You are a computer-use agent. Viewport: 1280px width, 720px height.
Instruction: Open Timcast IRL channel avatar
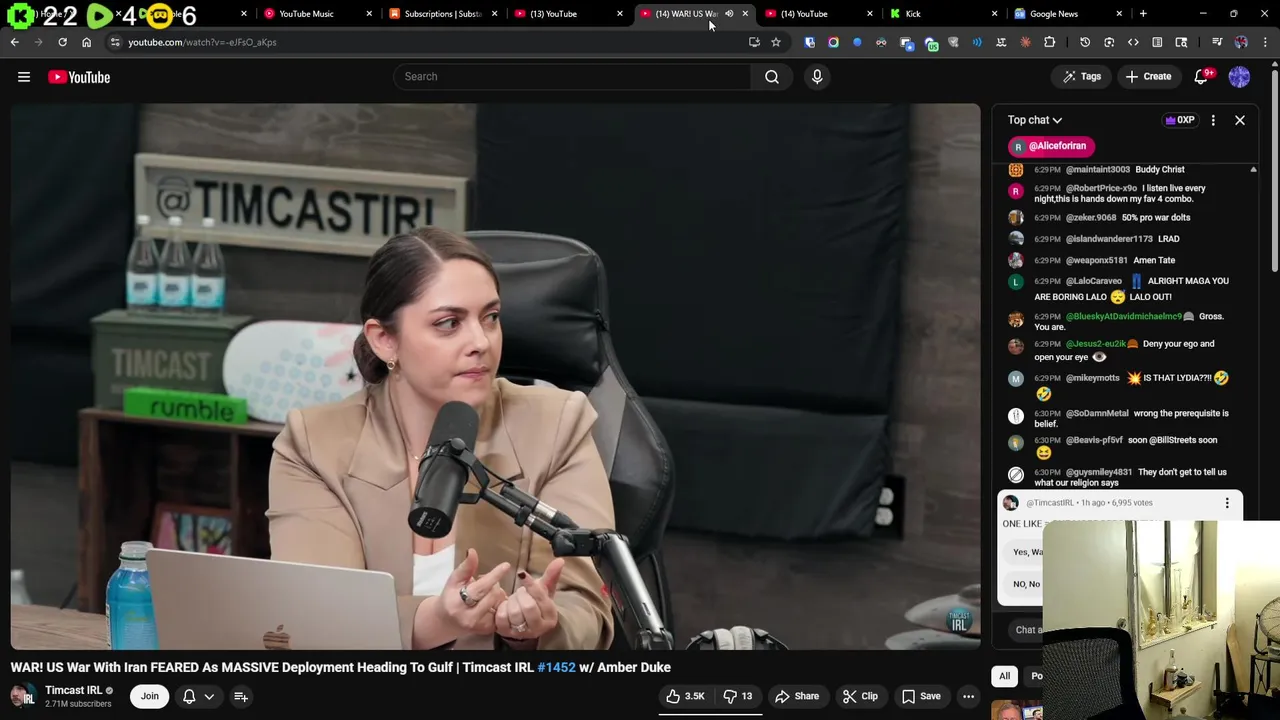pyautogui.click(x=22, y=697)
